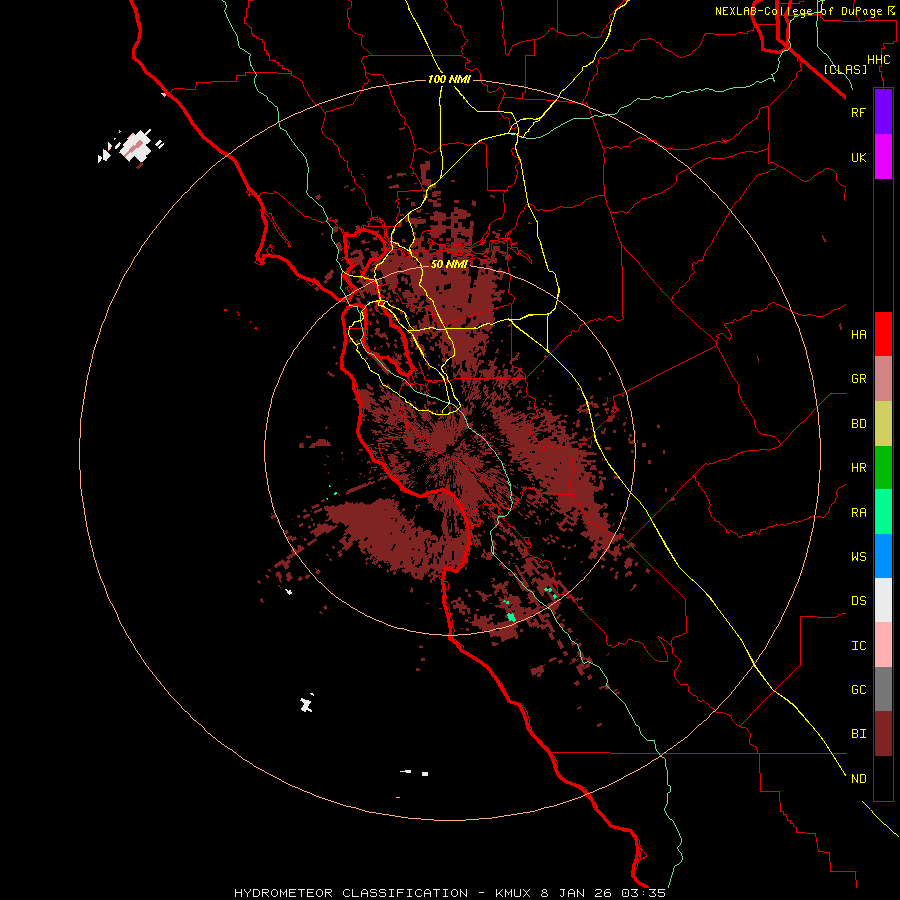Viewport: 900px width, 900px height.
Task: Select the IC light pink legend swatch
Action: coord(883,645)
